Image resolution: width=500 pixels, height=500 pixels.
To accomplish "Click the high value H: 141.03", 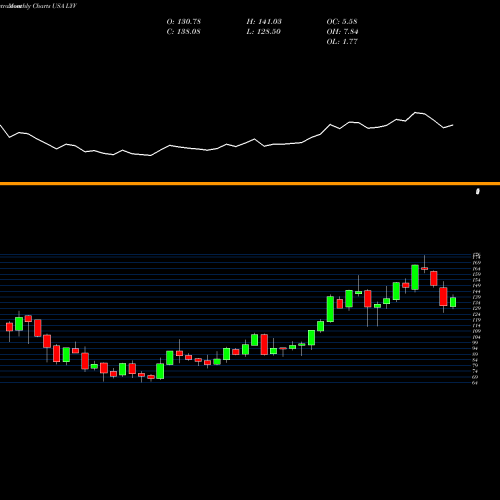I will click(264, 22).
